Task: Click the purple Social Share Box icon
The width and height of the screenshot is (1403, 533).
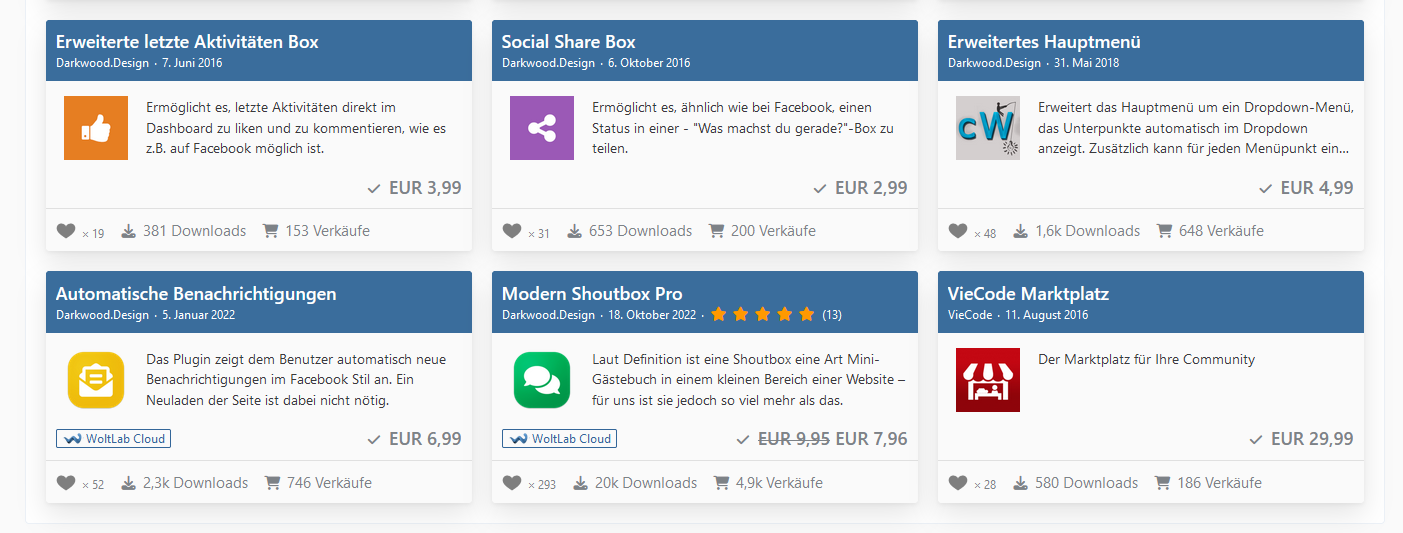Action: tap(542, 128)
